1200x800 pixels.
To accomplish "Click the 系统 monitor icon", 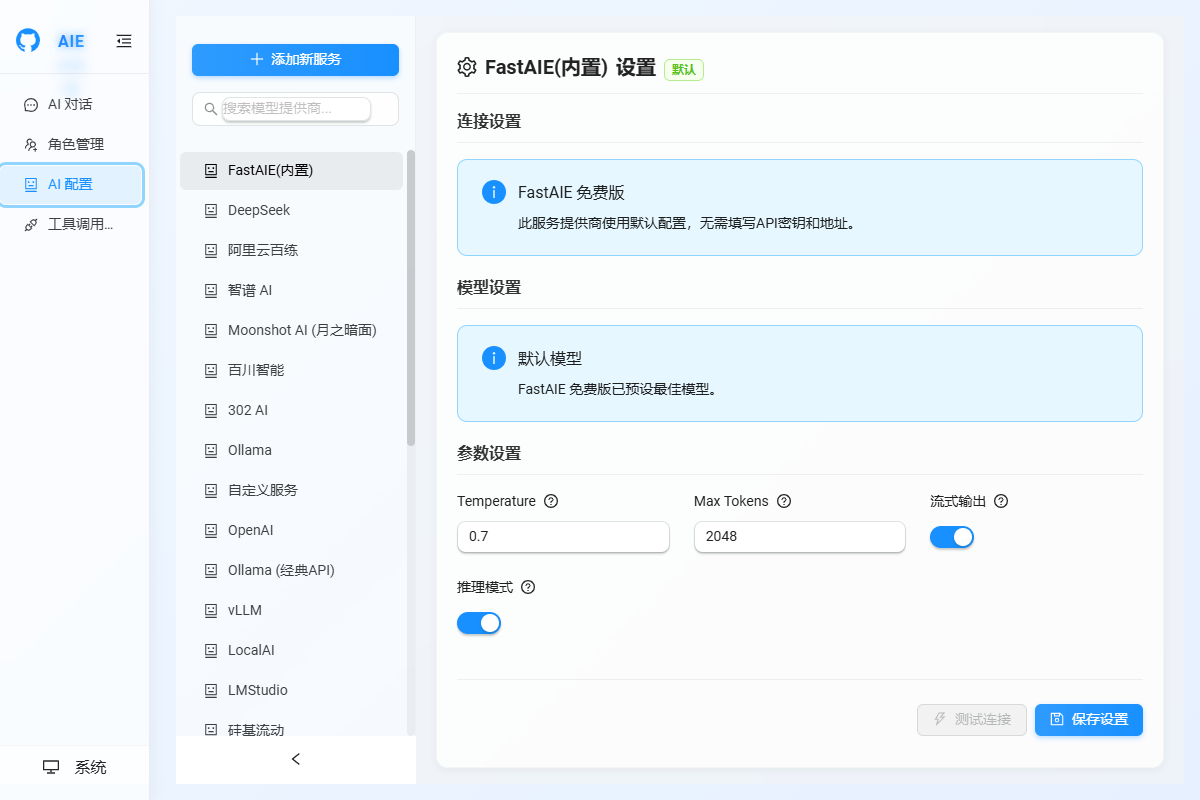I will tap(51, 767).
